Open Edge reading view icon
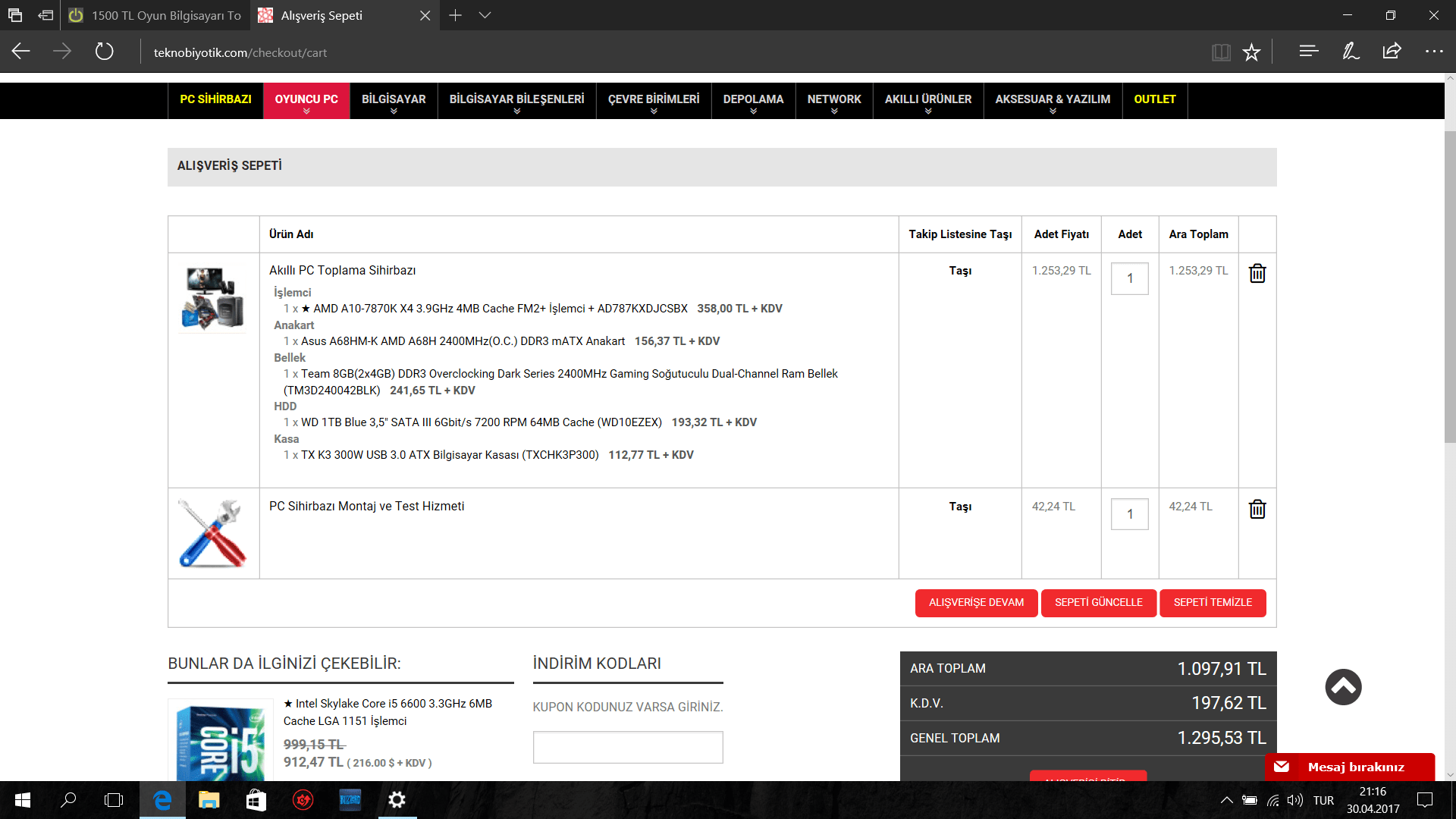 (x=1221, y=52)
